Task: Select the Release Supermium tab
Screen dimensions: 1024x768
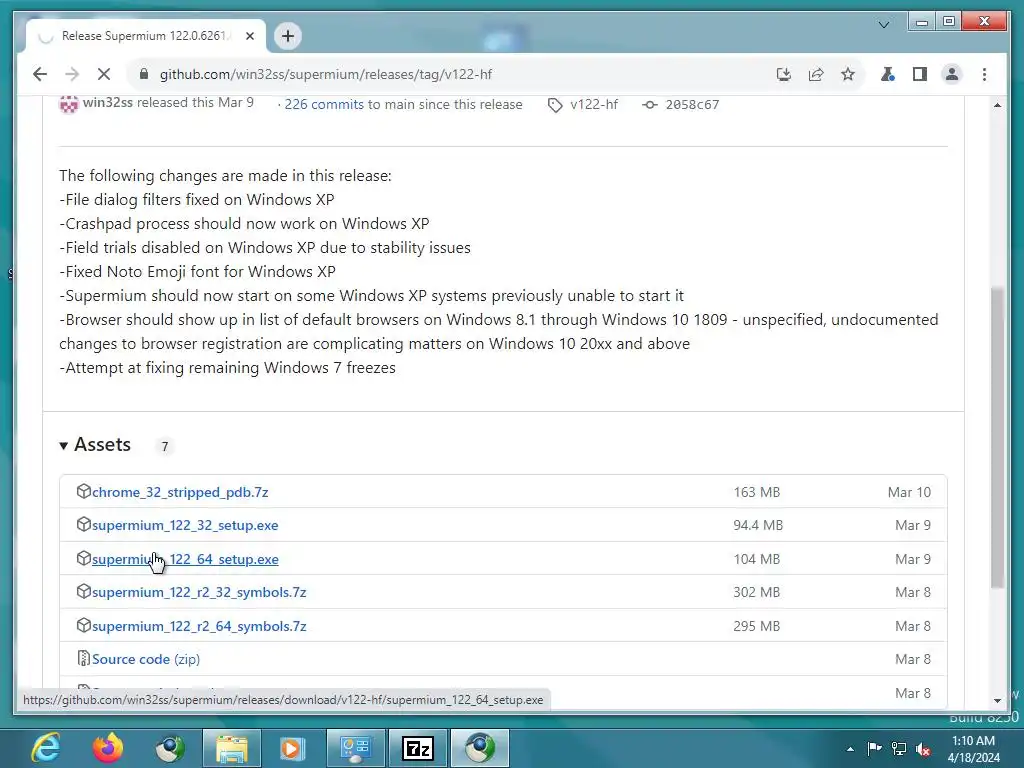Action: (x=144, y=36)
